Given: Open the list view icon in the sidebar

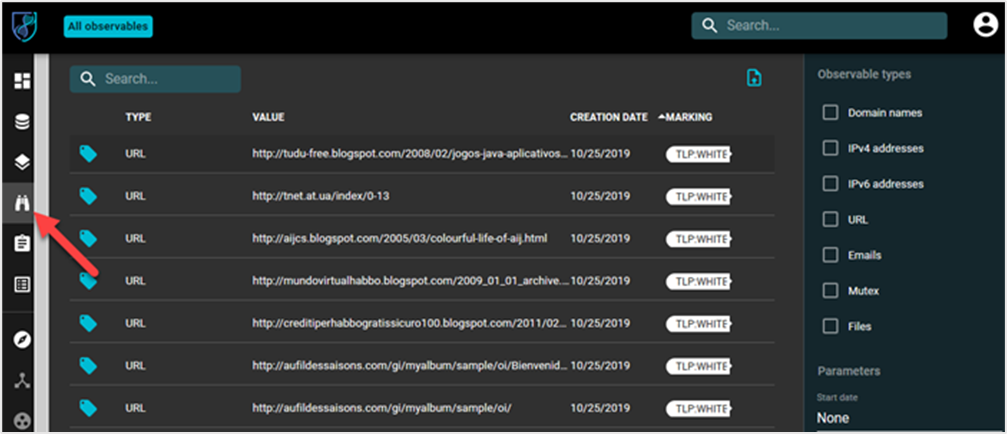Looking at the screenshot, I should pos(21,284).
